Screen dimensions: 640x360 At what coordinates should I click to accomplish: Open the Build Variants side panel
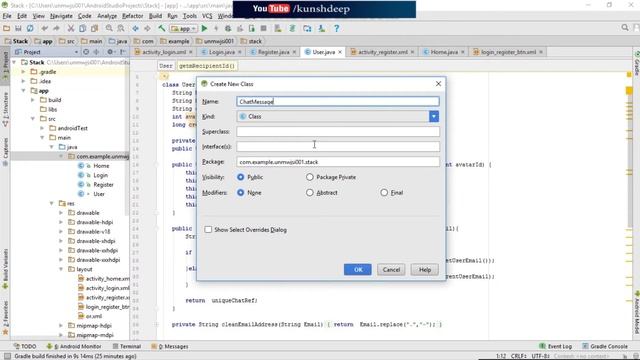coord(5,269)
